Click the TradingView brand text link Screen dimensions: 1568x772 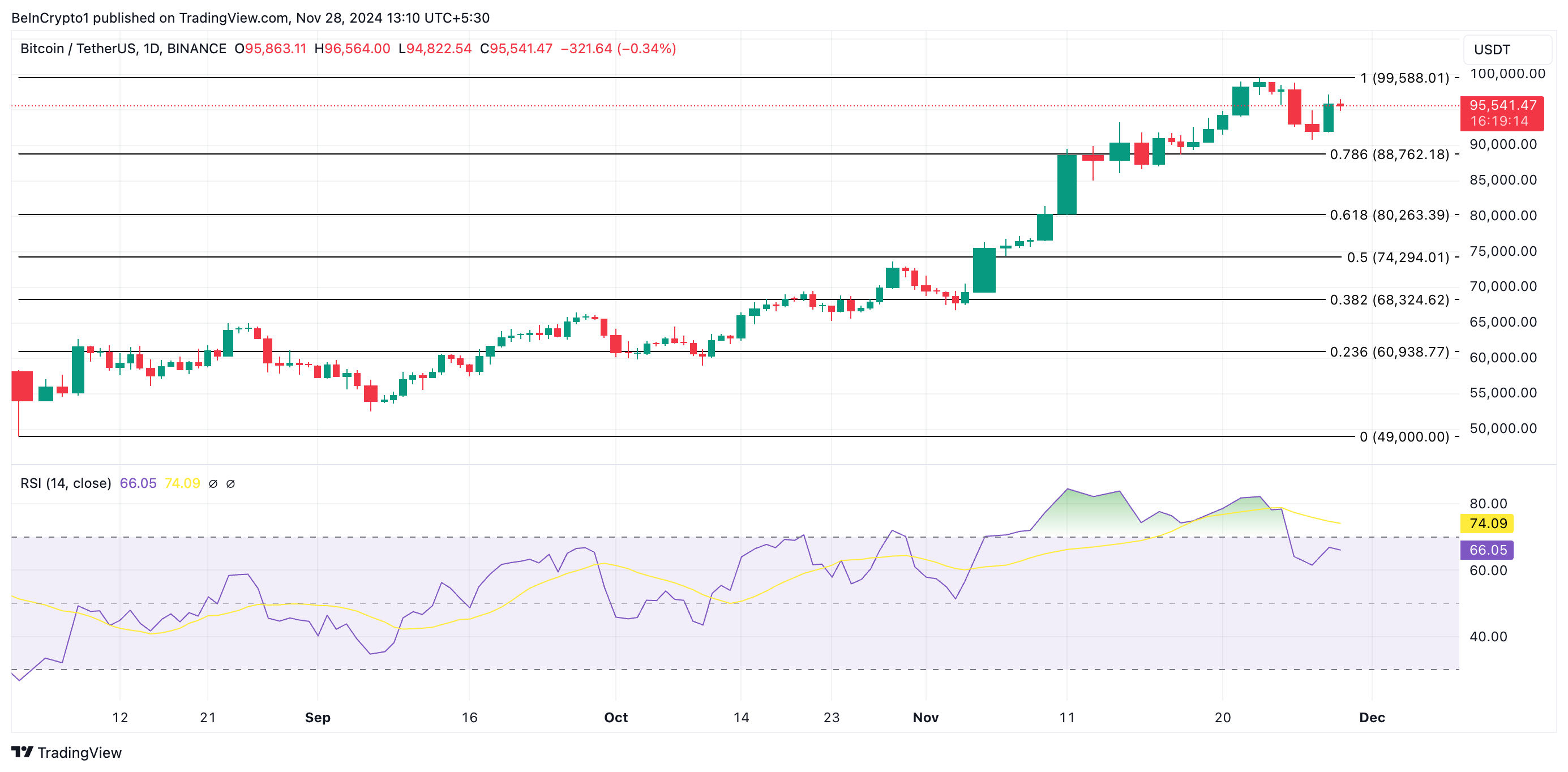(80, 753)
